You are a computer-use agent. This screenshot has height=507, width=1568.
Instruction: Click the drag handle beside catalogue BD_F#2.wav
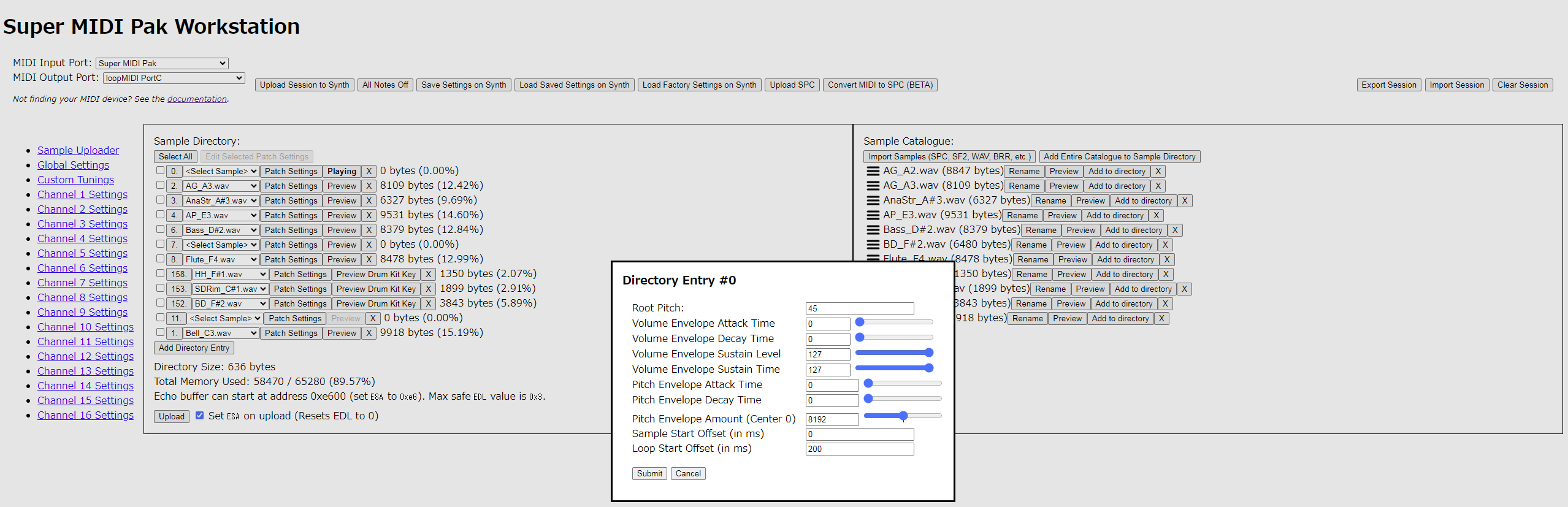point(873,245)
